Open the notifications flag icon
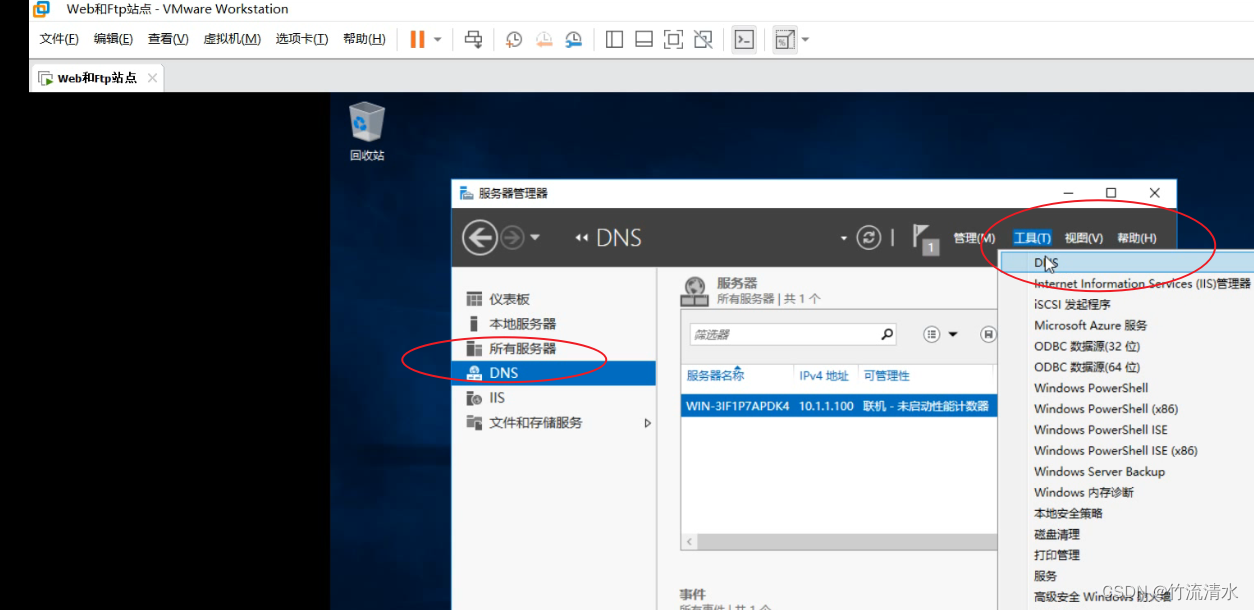The height and width of the screenshot is (610, 1254). 925,239
